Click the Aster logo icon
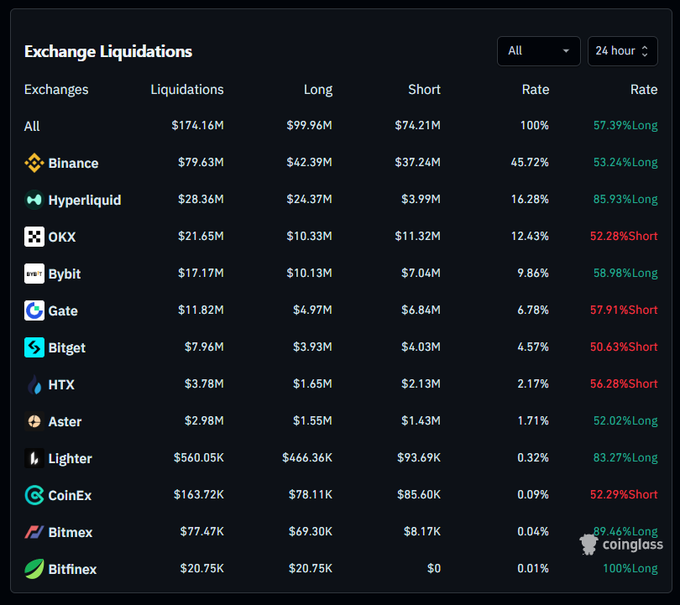 pyautogui.click(x=34, y=421)
